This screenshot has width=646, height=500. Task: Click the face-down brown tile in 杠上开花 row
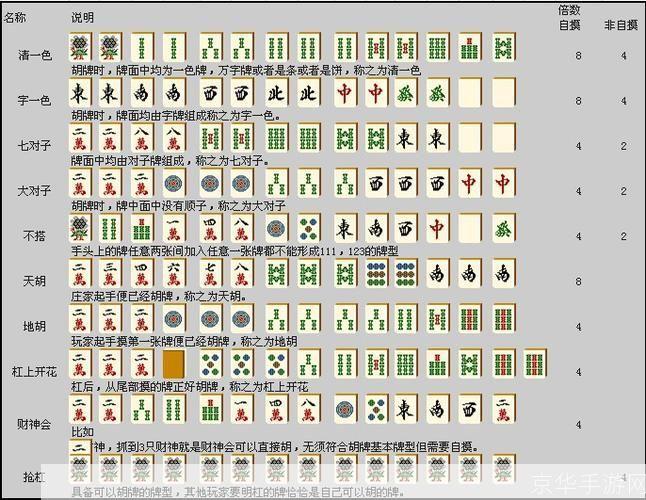(x=174, y=364)
